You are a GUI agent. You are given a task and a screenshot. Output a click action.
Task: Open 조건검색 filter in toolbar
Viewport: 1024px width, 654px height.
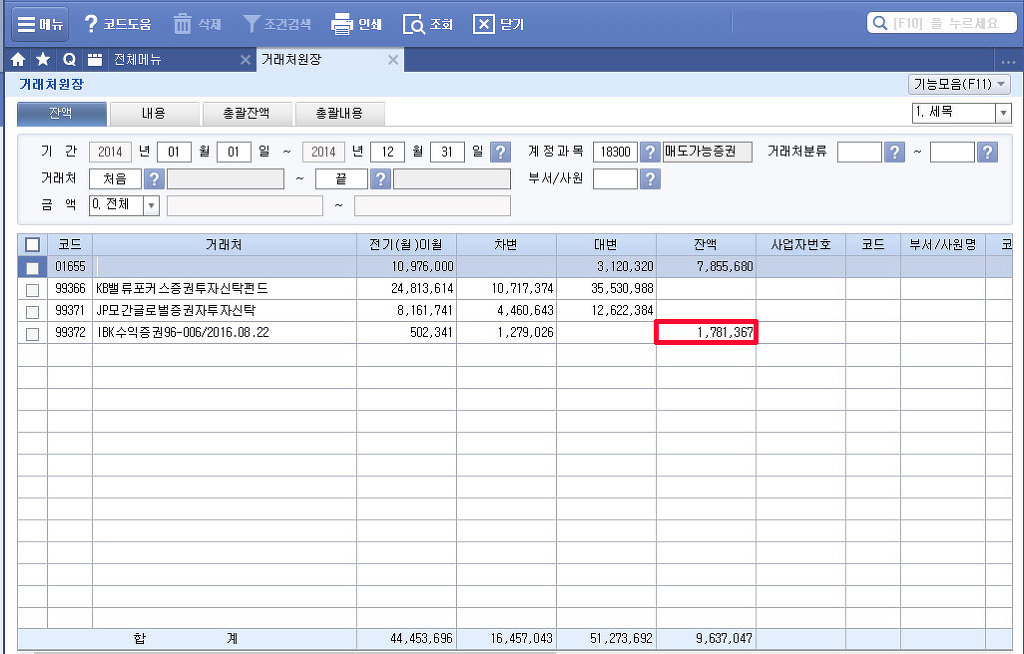click(277, 24)
